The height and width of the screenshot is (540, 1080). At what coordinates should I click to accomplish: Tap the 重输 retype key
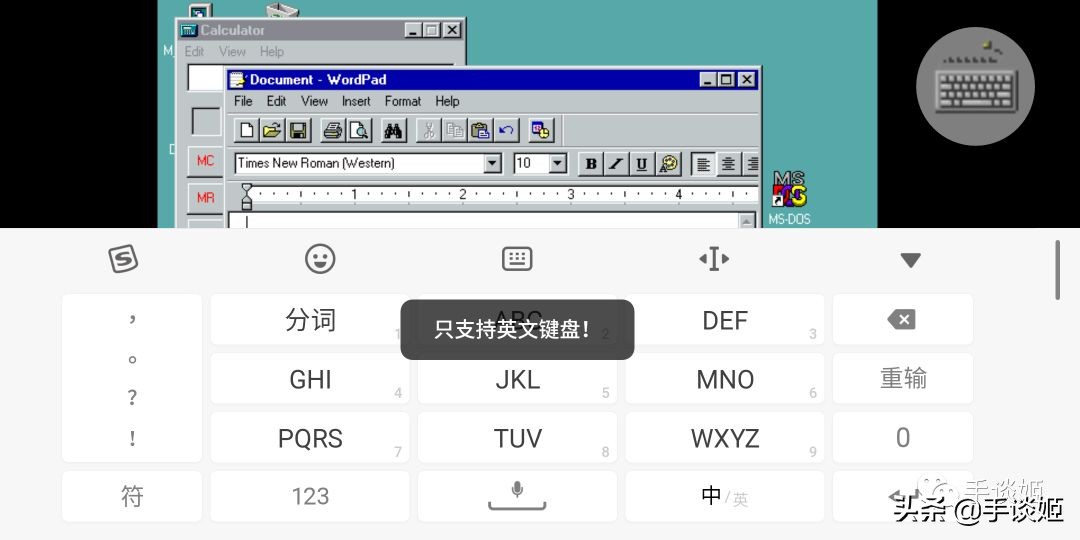point(903,379)
